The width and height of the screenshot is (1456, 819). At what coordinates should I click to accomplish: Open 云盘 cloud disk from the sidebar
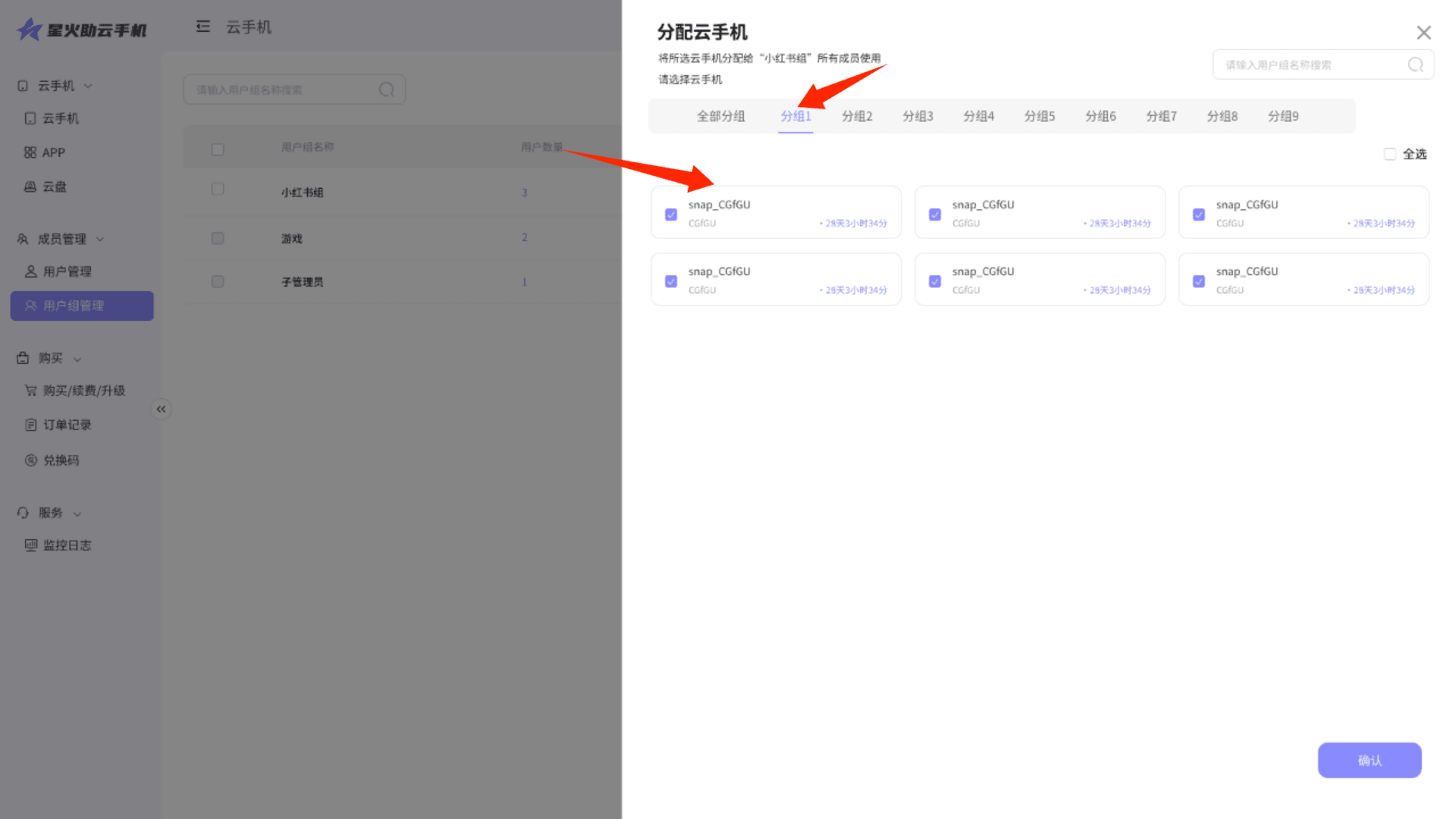pos(53,187)
